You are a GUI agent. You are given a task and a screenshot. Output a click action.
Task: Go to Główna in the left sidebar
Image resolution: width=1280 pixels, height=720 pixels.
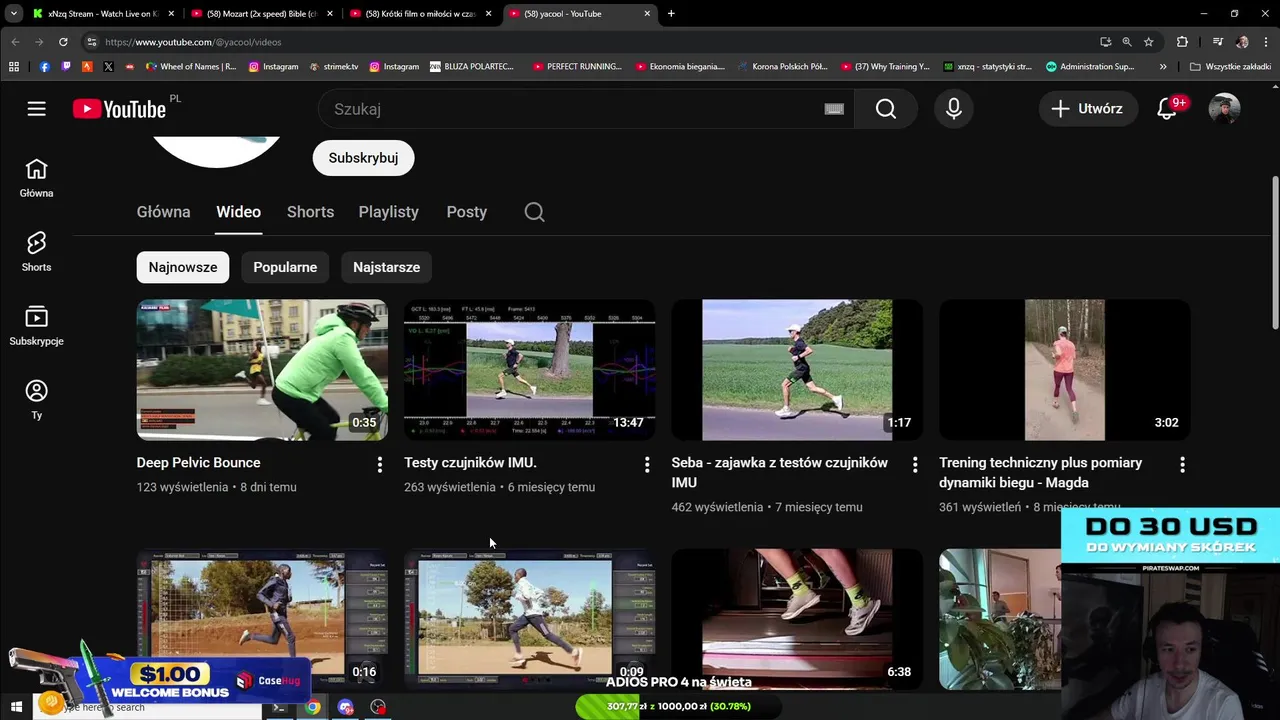coord(36,179)
